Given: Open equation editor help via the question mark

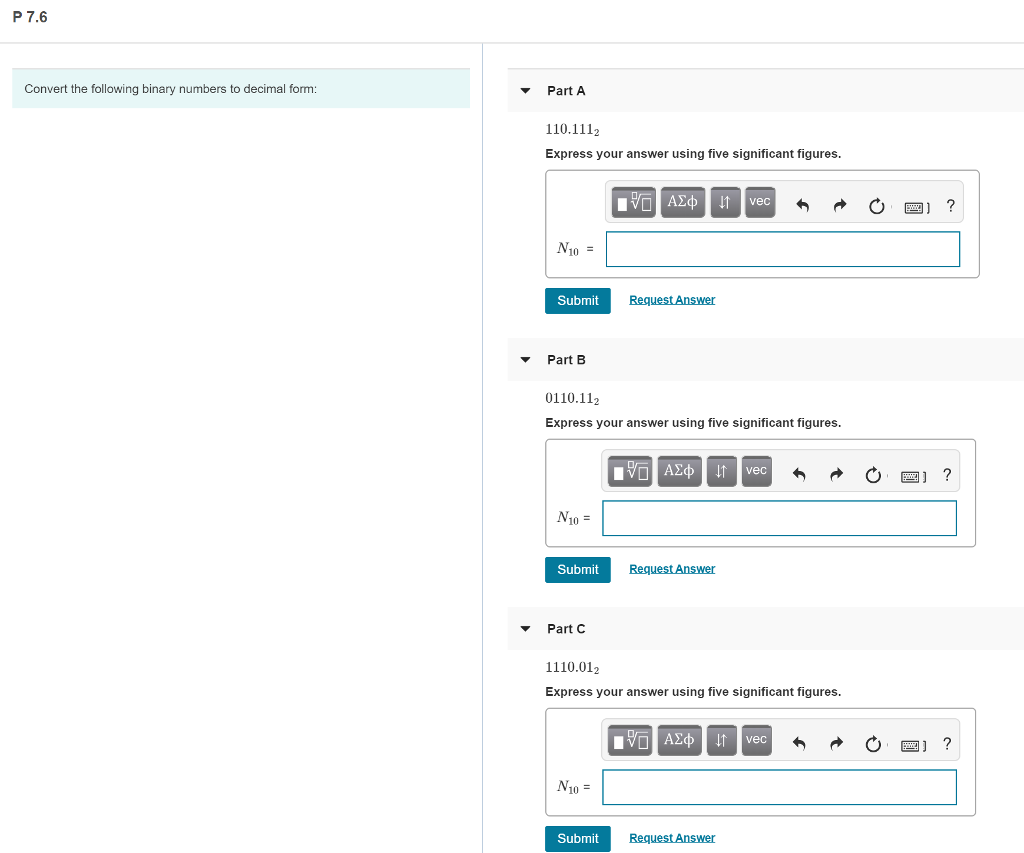Looking at the screenshot, I should pos(950,204).
